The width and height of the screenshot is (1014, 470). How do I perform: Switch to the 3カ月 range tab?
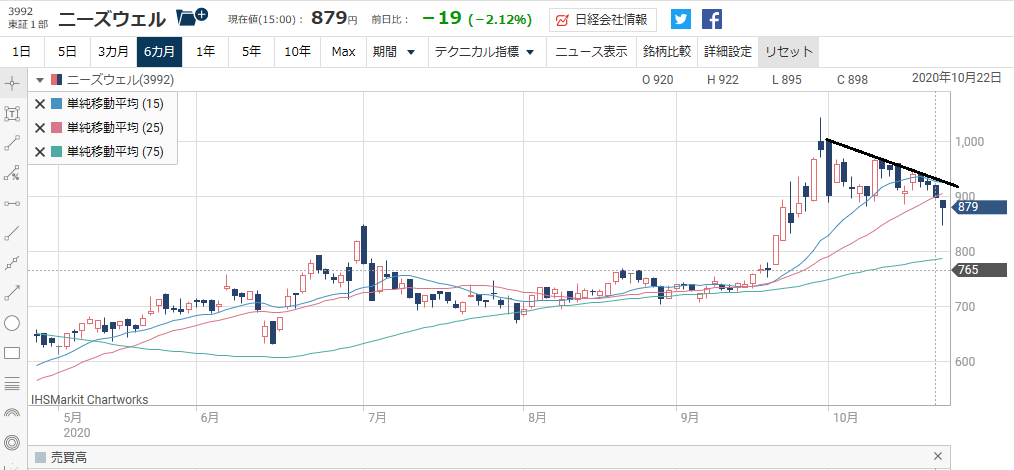pos(113,52)
